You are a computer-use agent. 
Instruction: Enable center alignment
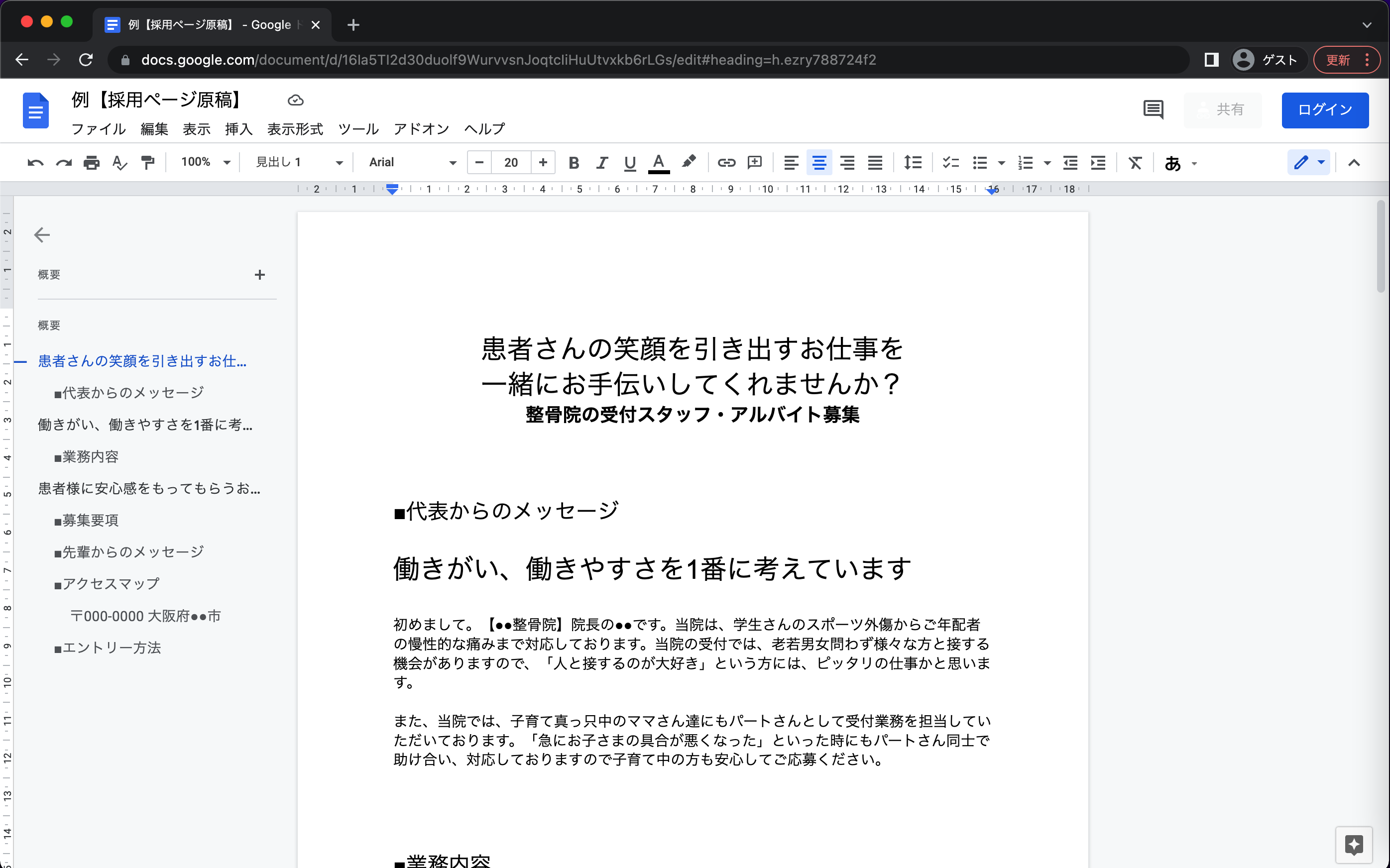coord(819,163)
